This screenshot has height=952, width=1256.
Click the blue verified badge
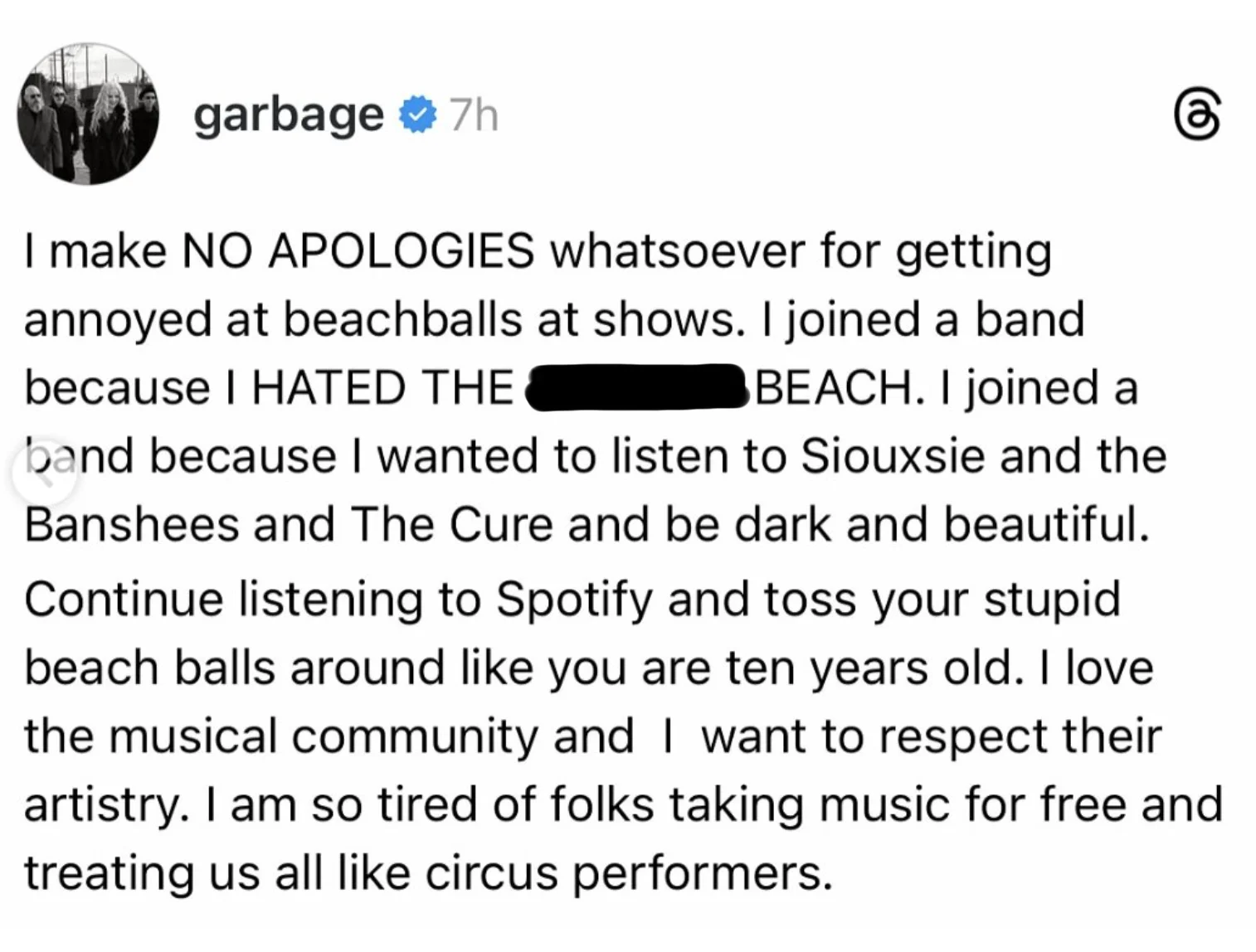(x=417, y=114)
